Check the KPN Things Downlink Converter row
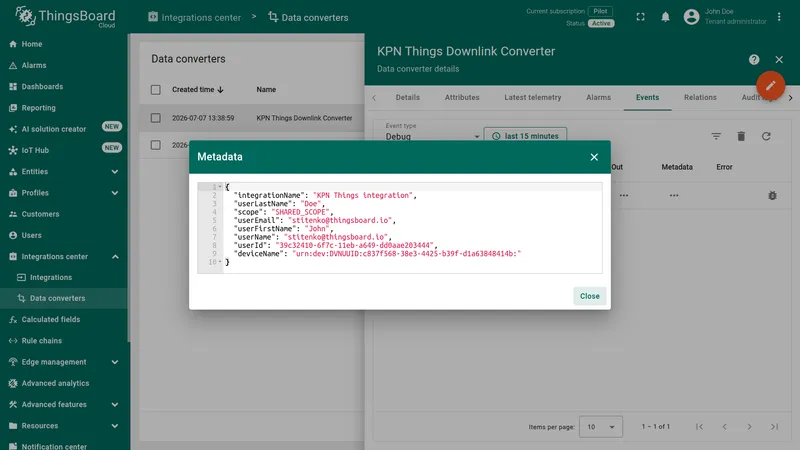This screenshot has width=800, height=450. pos(156,118)
